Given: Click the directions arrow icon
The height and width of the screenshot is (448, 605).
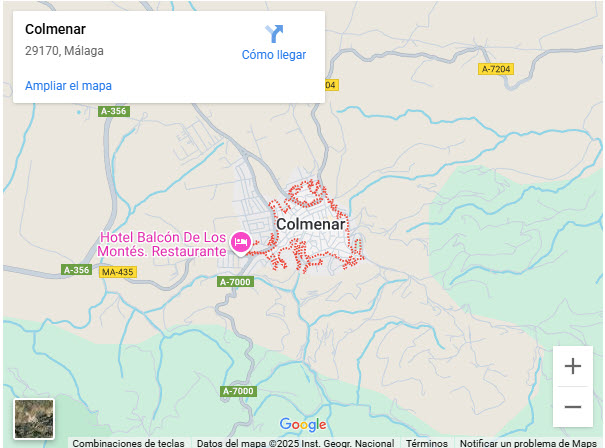Looking at the screenshot, I should click(274, 34).
